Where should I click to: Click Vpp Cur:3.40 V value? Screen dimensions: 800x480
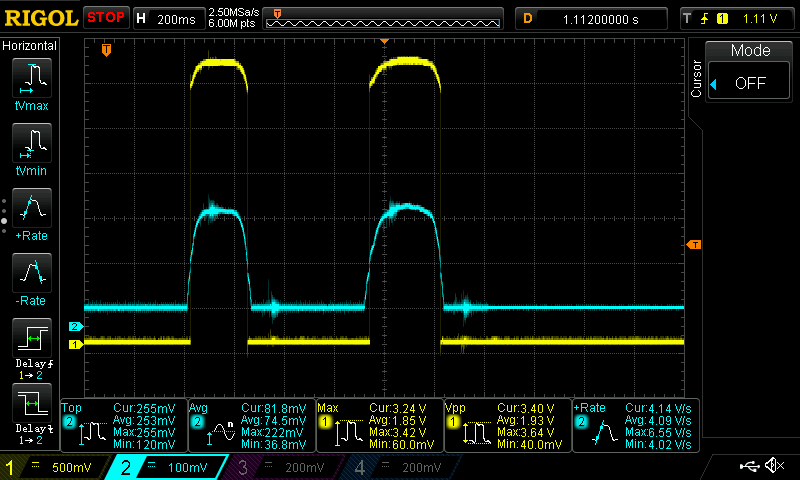click(526, 409)
